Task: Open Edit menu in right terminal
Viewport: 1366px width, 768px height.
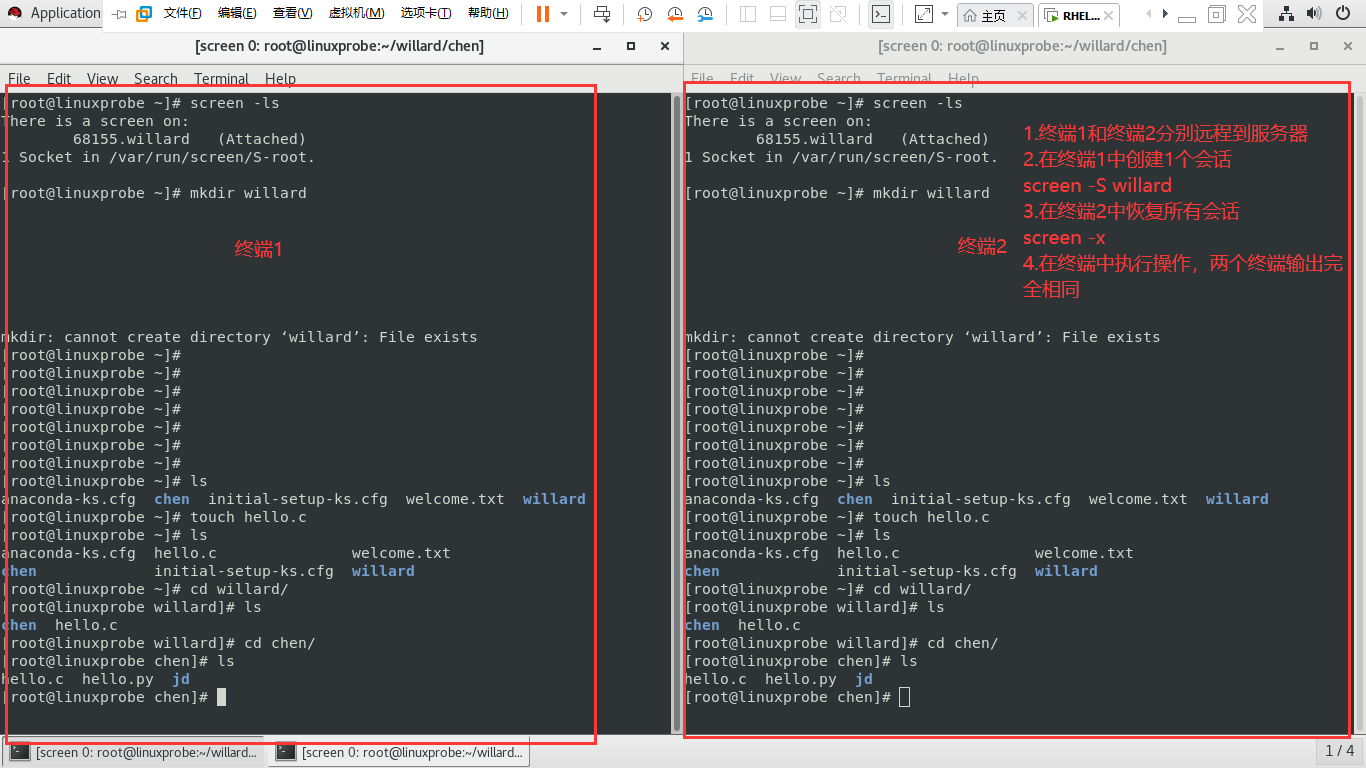Action: click(x=742, y=78)
